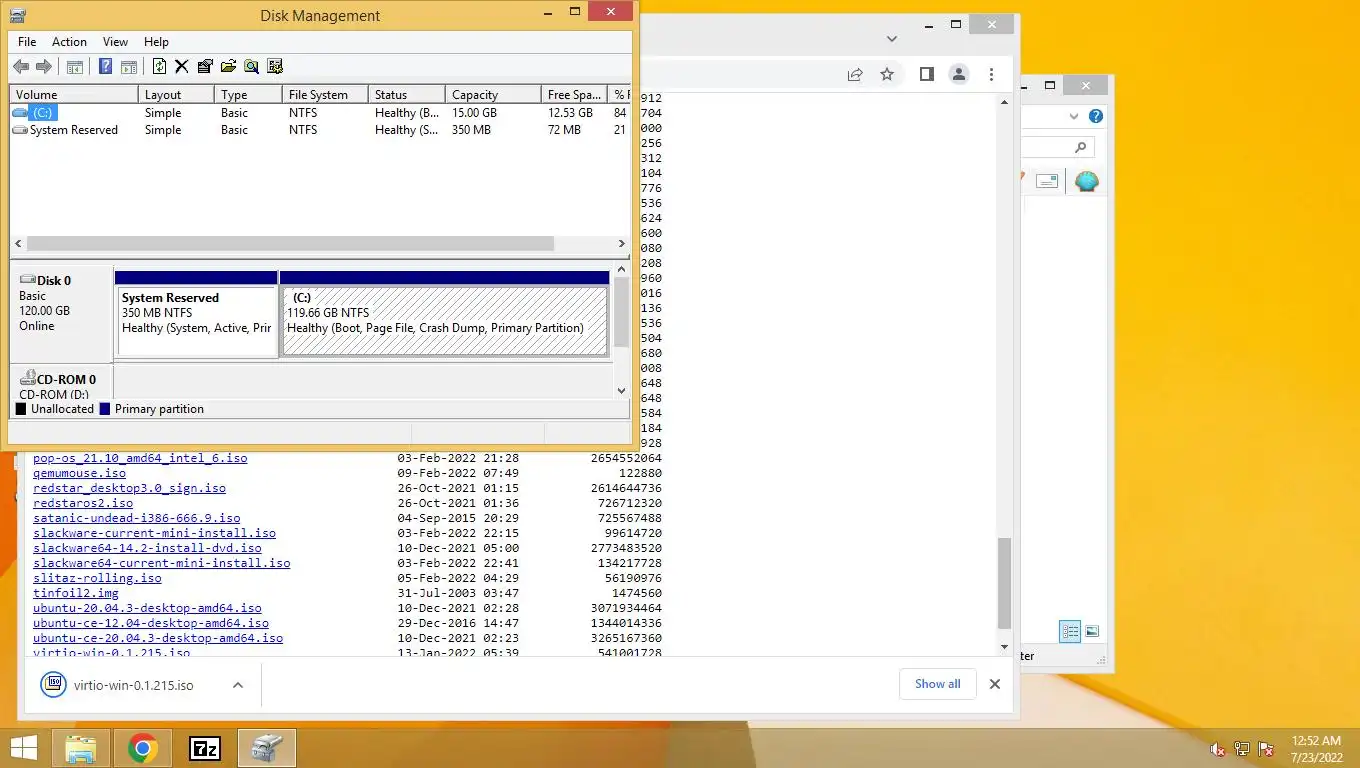Image resolution: width=1360 pixels, height=768 pixels.
Task: Open tinfoil2.img link
Action: coord(76,593)
